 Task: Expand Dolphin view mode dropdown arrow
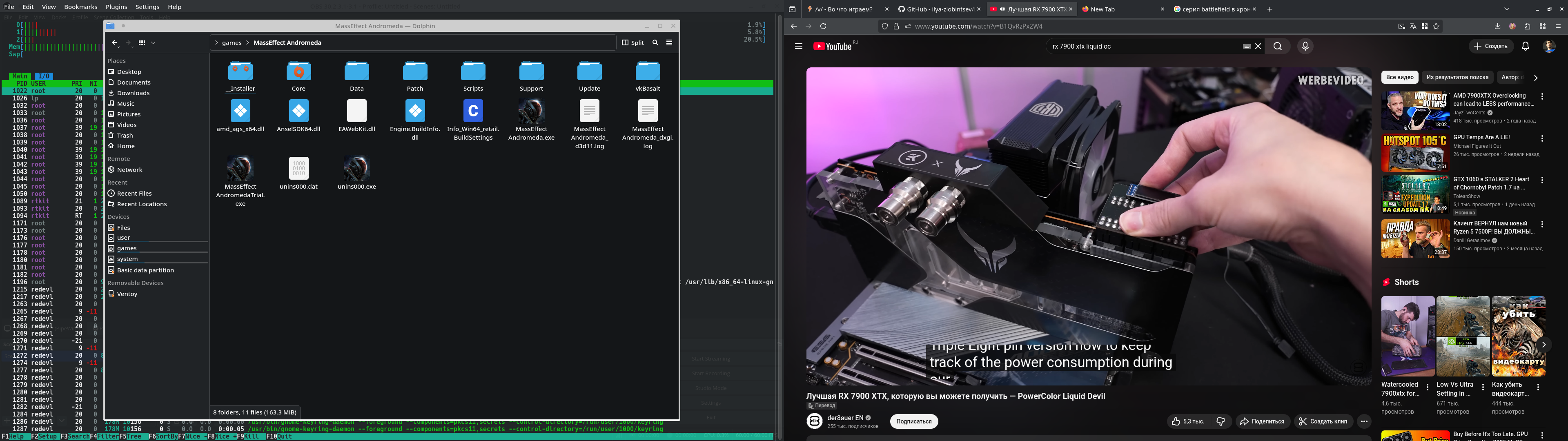pos(154,42)
